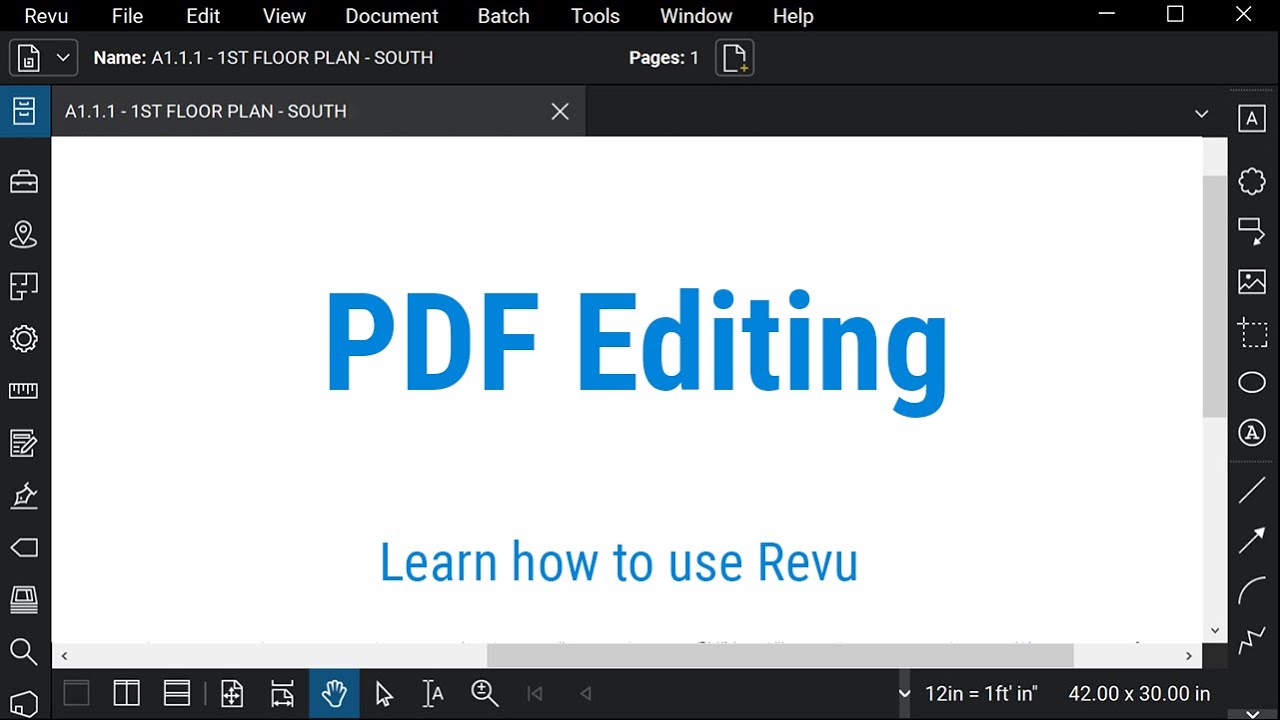Activate the Select Text tool
The image size is (1280, 720).
point(433,693)
